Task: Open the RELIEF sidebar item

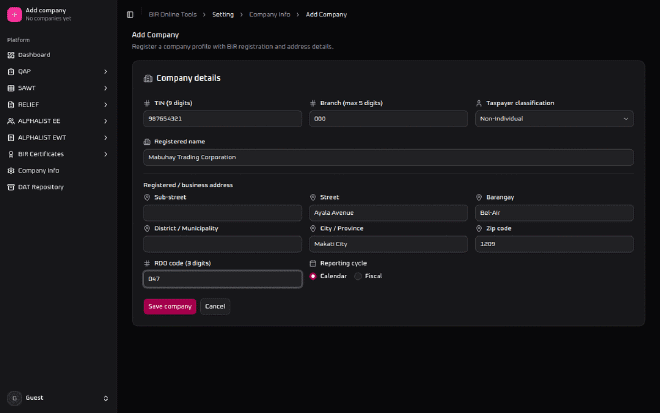Action: pos(59,104)
